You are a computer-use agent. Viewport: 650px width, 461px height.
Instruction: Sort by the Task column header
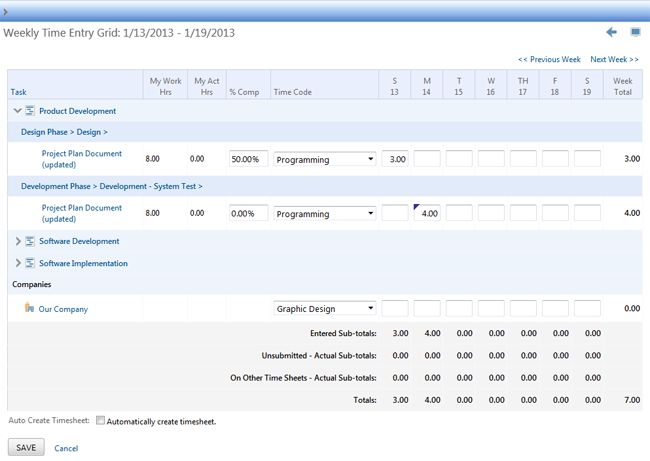pos(18,92)
